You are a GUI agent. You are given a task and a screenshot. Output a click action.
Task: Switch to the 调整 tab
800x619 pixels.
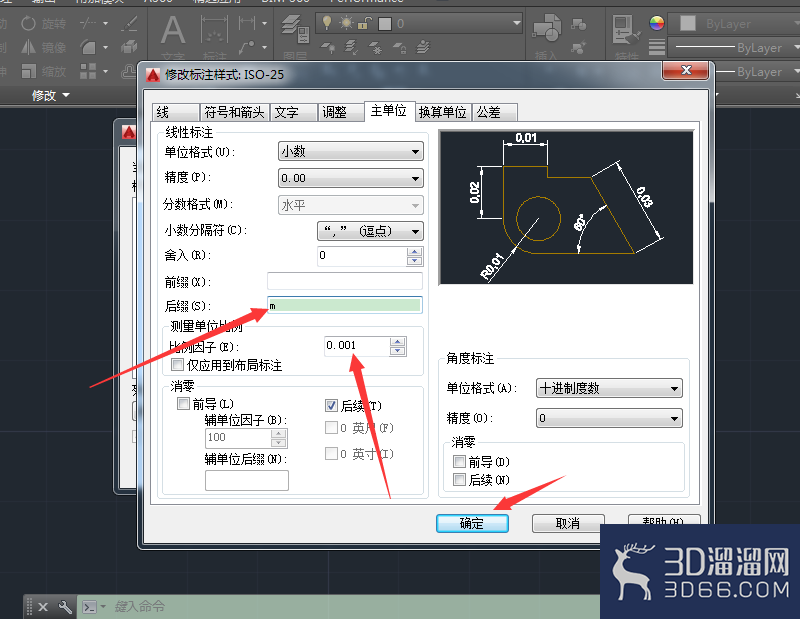341,112
